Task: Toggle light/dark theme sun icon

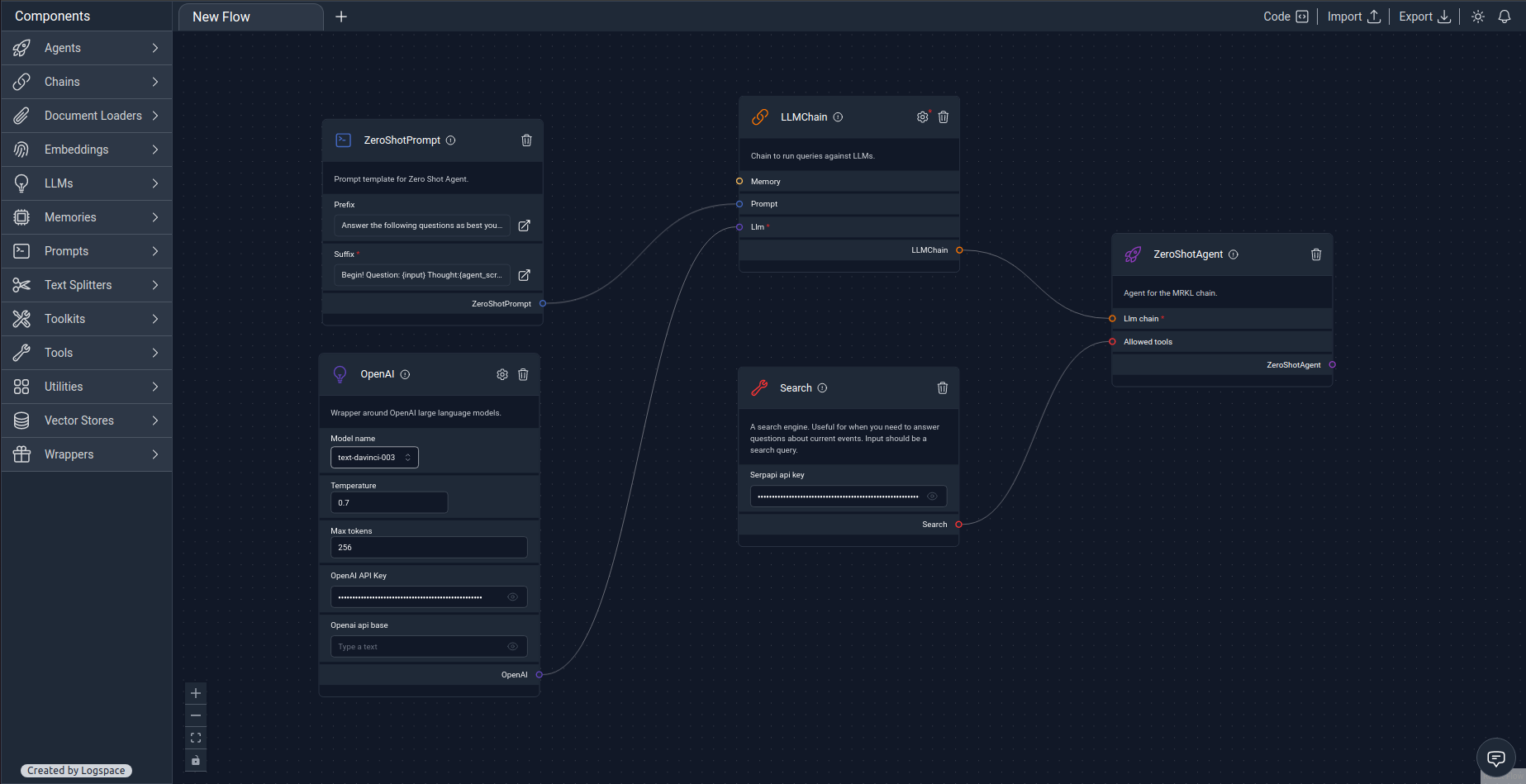Action: [1478, 17]
